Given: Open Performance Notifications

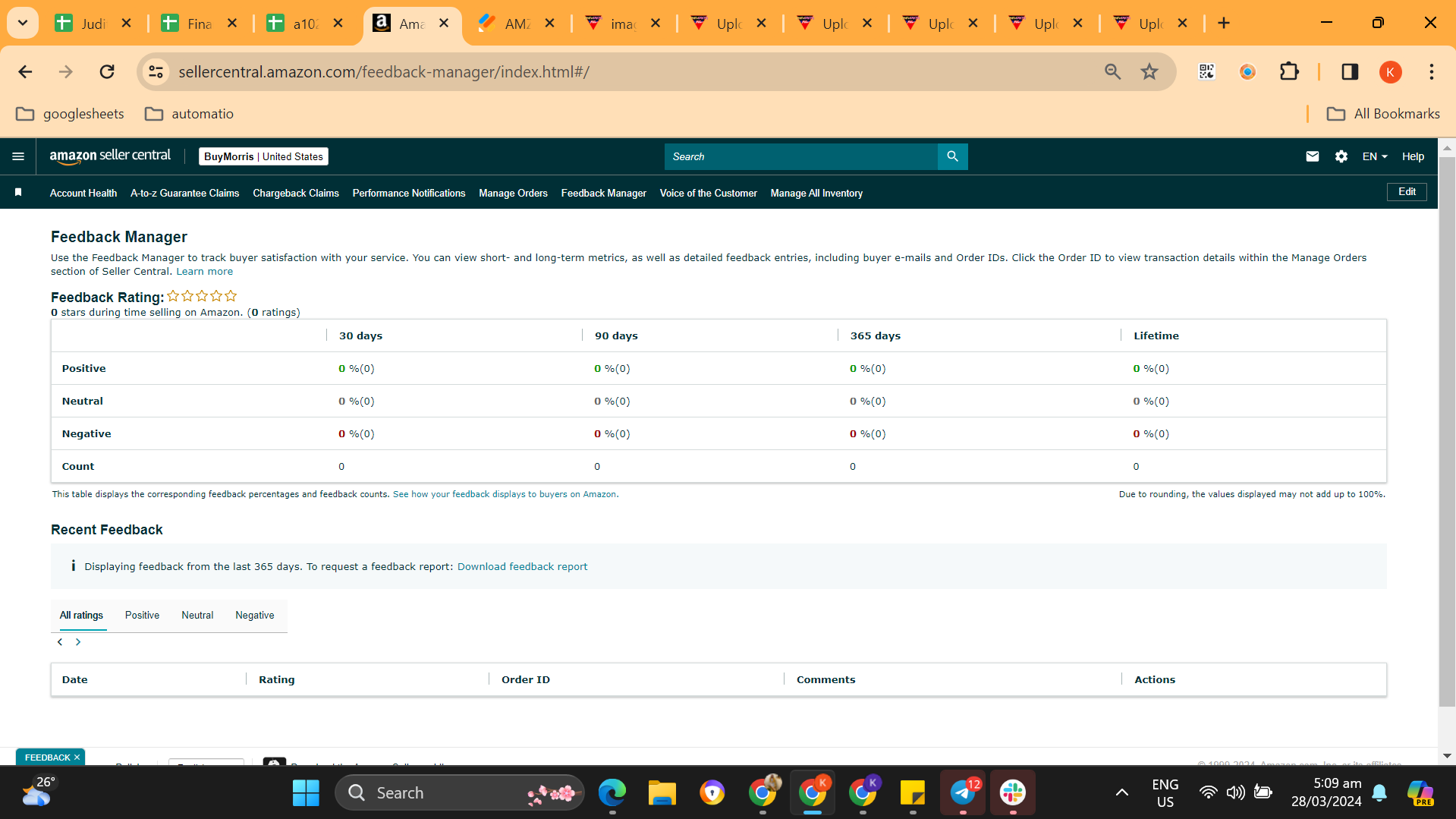Looking at the screenshot, I should 409,194.
